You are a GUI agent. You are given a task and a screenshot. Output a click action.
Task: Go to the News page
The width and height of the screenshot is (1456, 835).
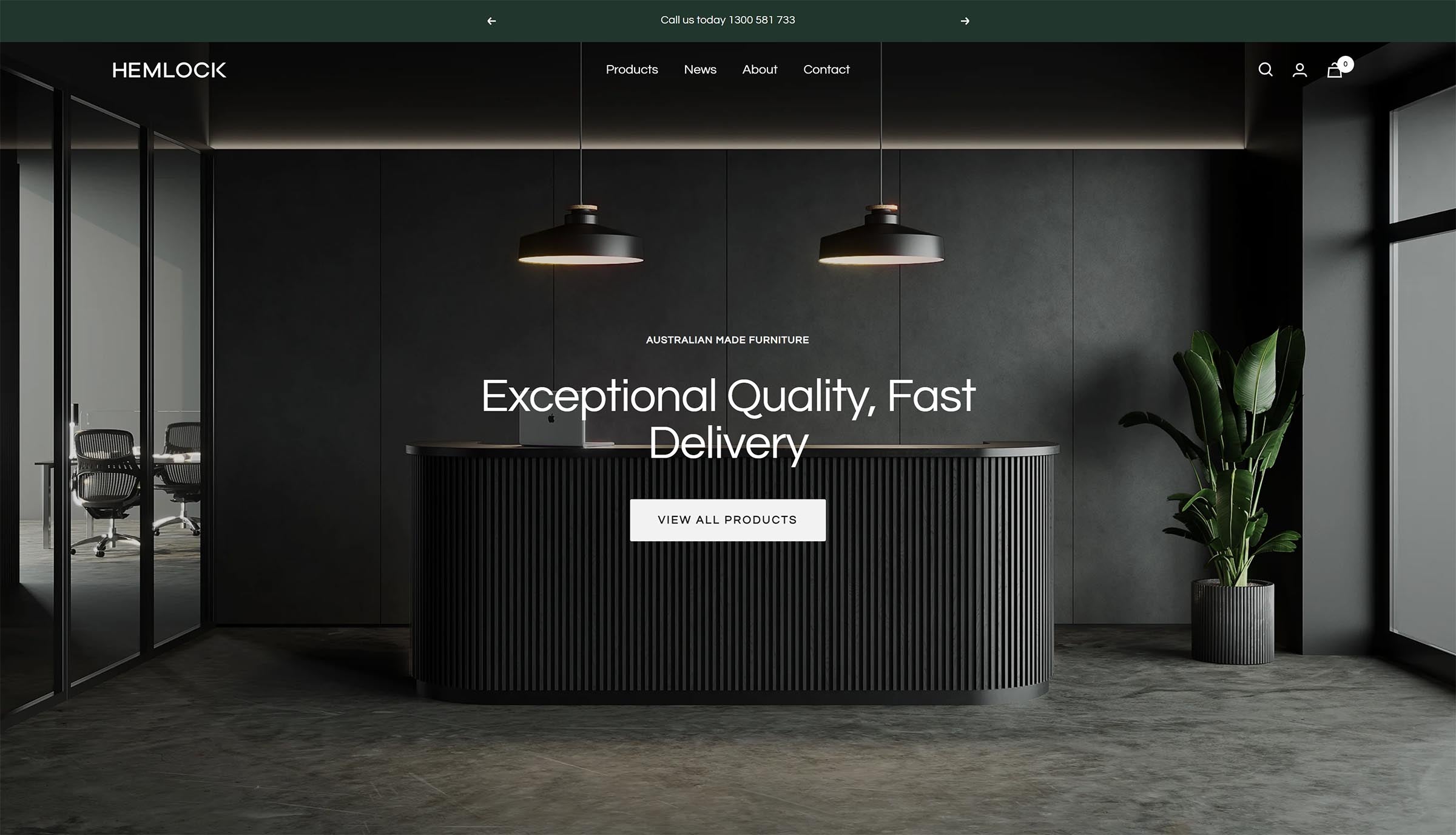(x=700, y=69)
